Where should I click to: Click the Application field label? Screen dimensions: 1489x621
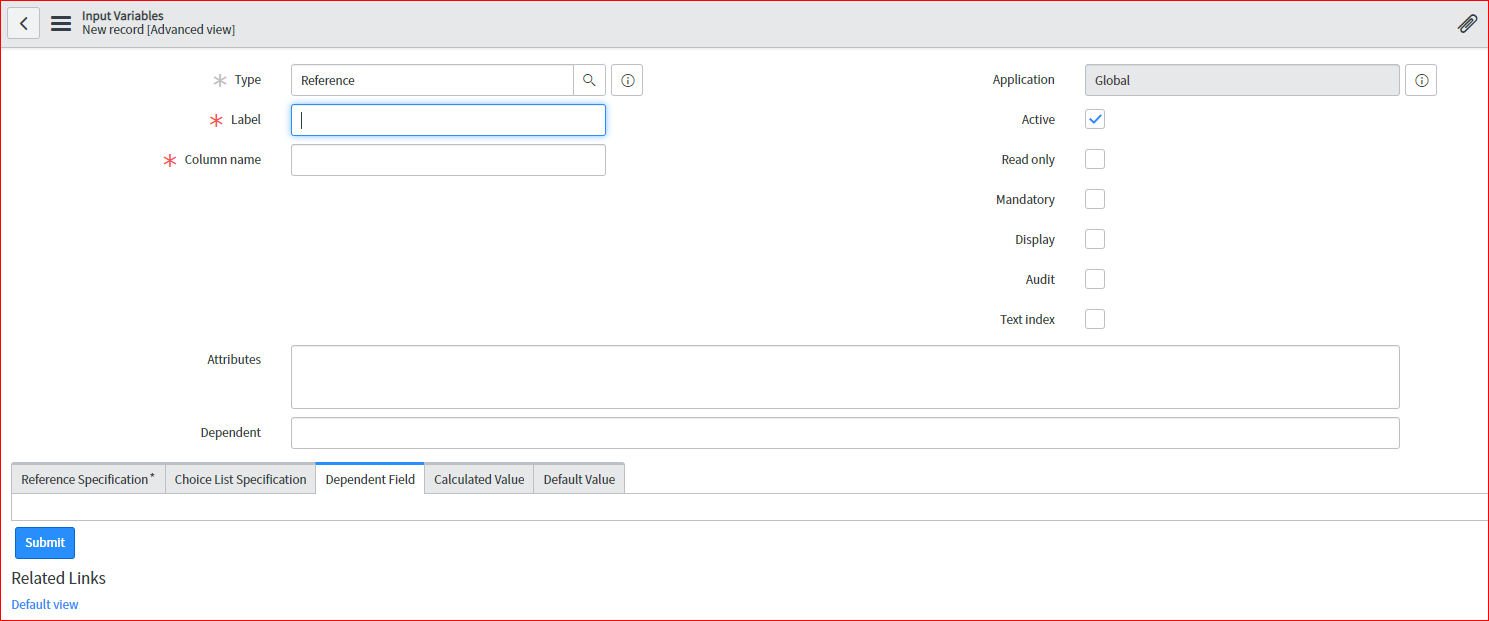[x=1023, y=79]
